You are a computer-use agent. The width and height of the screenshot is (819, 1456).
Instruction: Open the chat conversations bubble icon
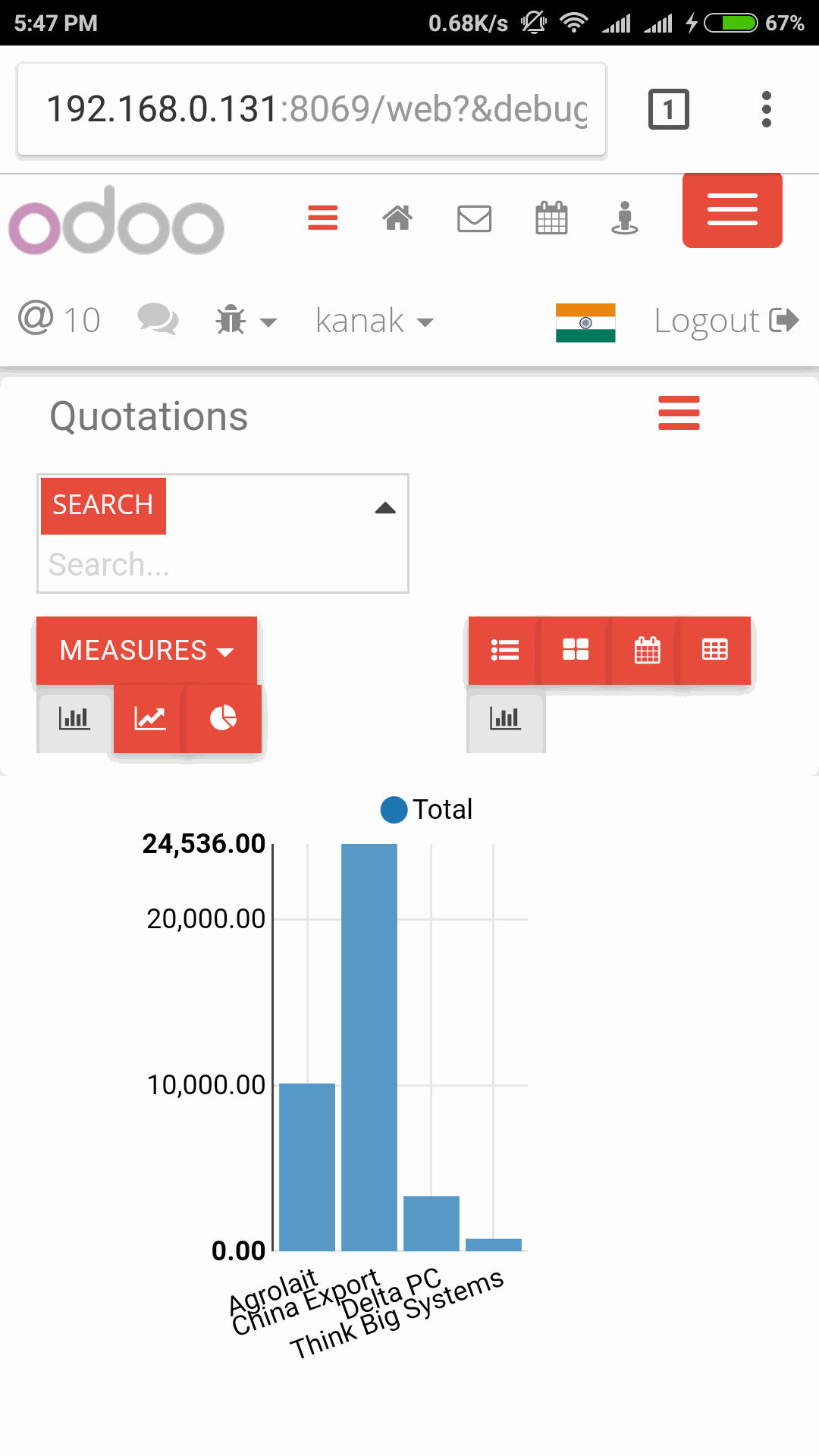(158, 319)
